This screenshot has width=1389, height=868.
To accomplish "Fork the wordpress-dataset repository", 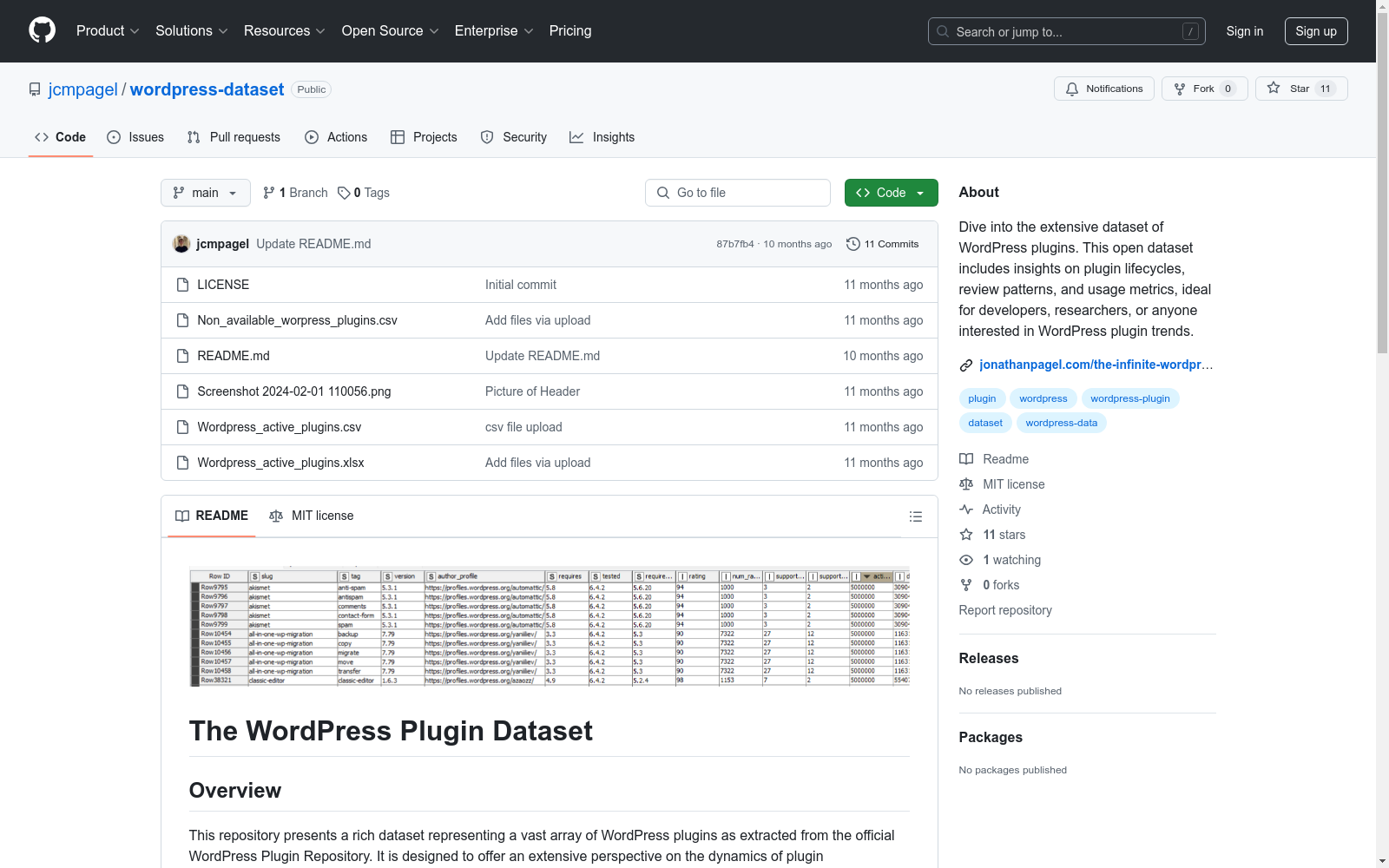I will [1204, 89].
